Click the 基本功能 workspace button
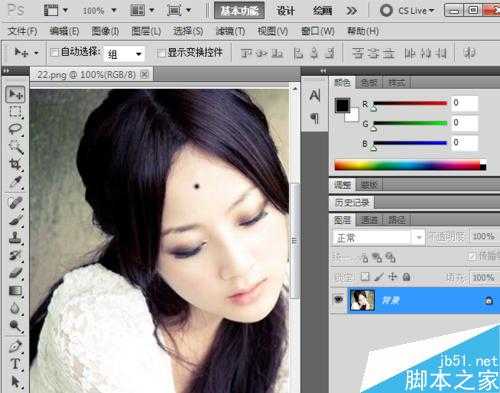The width and height of the screenshot is (500, 393). 239,11
